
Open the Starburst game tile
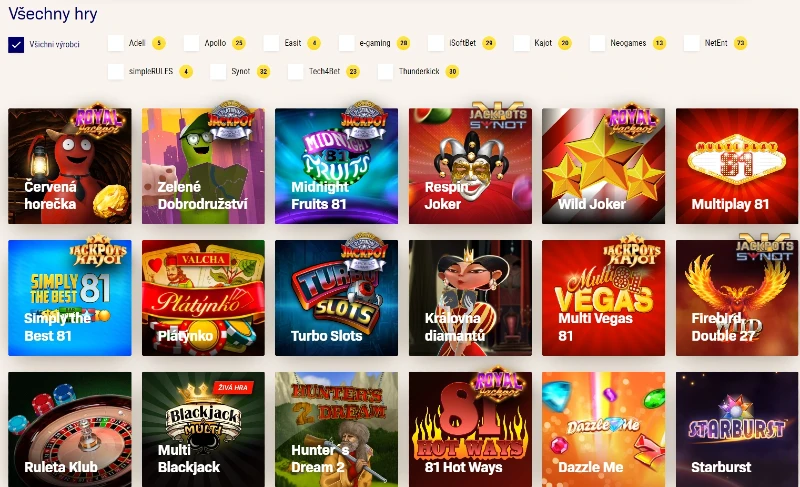(x=737, y=429)
